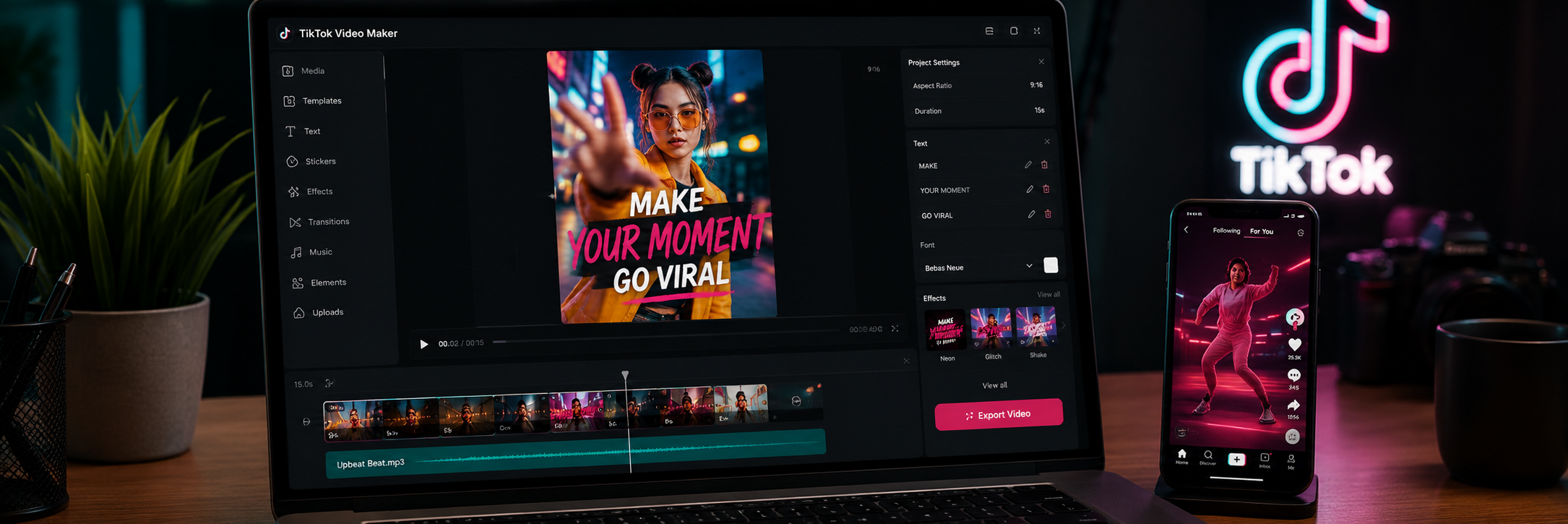Click layout icon in app title bar
Image resolution: width=1568 pixels, height=524 pixels.
coord(989,31)
